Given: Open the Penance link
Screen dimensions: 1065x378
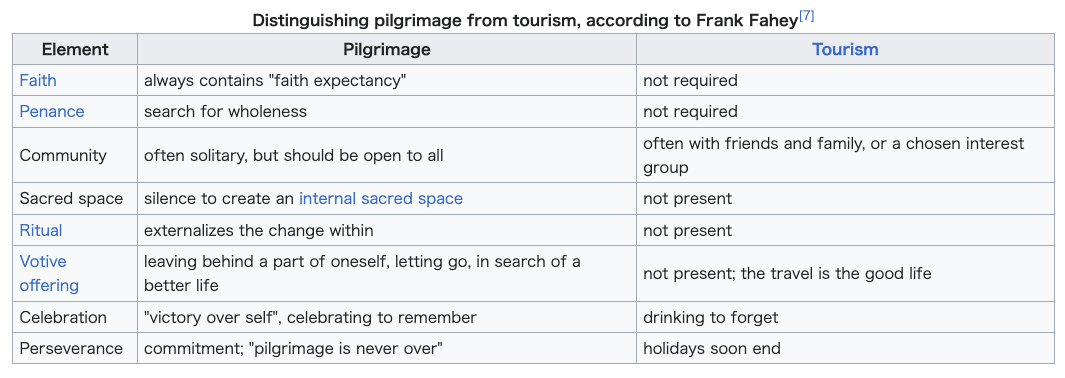Looking at the screenshot, I should tap(52, 112).
